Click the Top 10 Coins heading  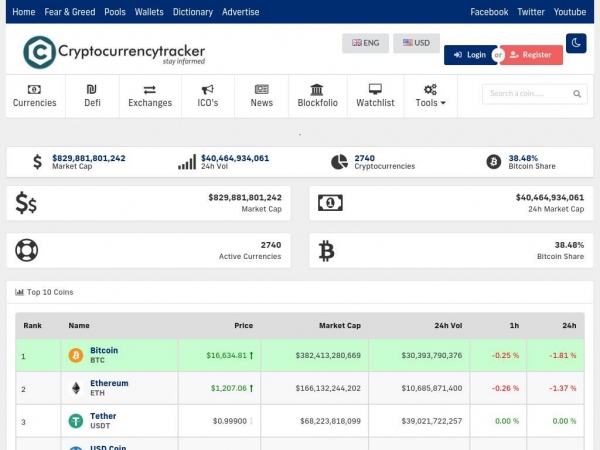click(50, 292)
